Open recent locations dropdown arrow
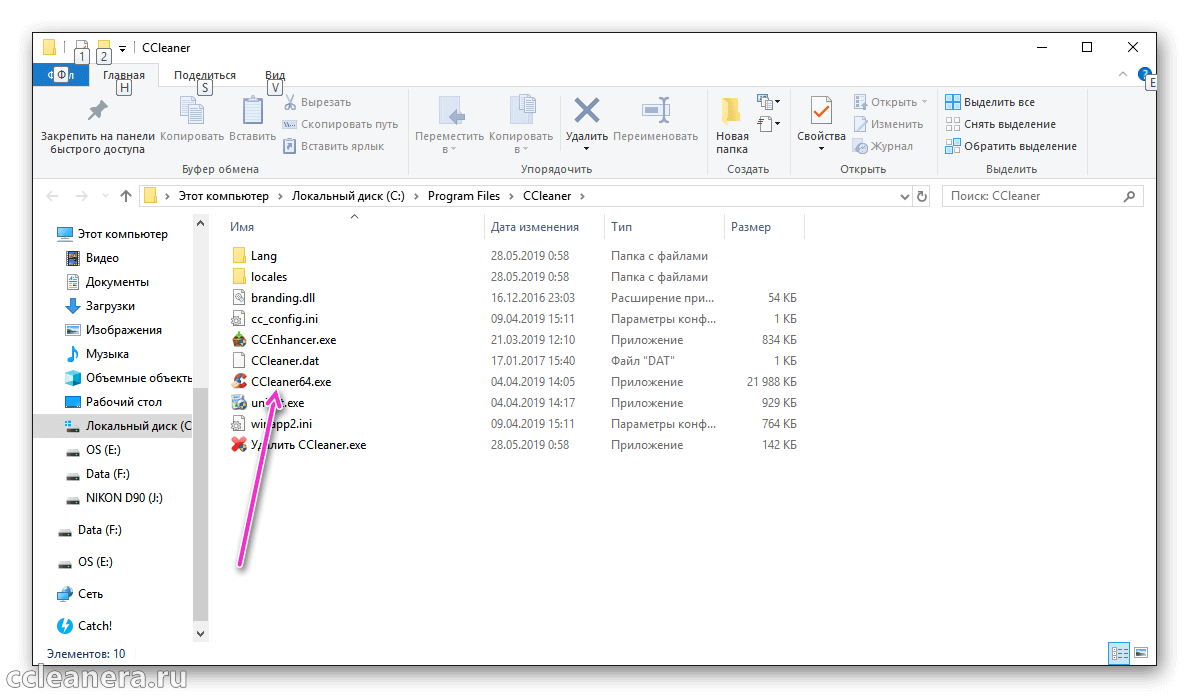The width and height of the screenshot is (1189, 698). tap(105, 197)
